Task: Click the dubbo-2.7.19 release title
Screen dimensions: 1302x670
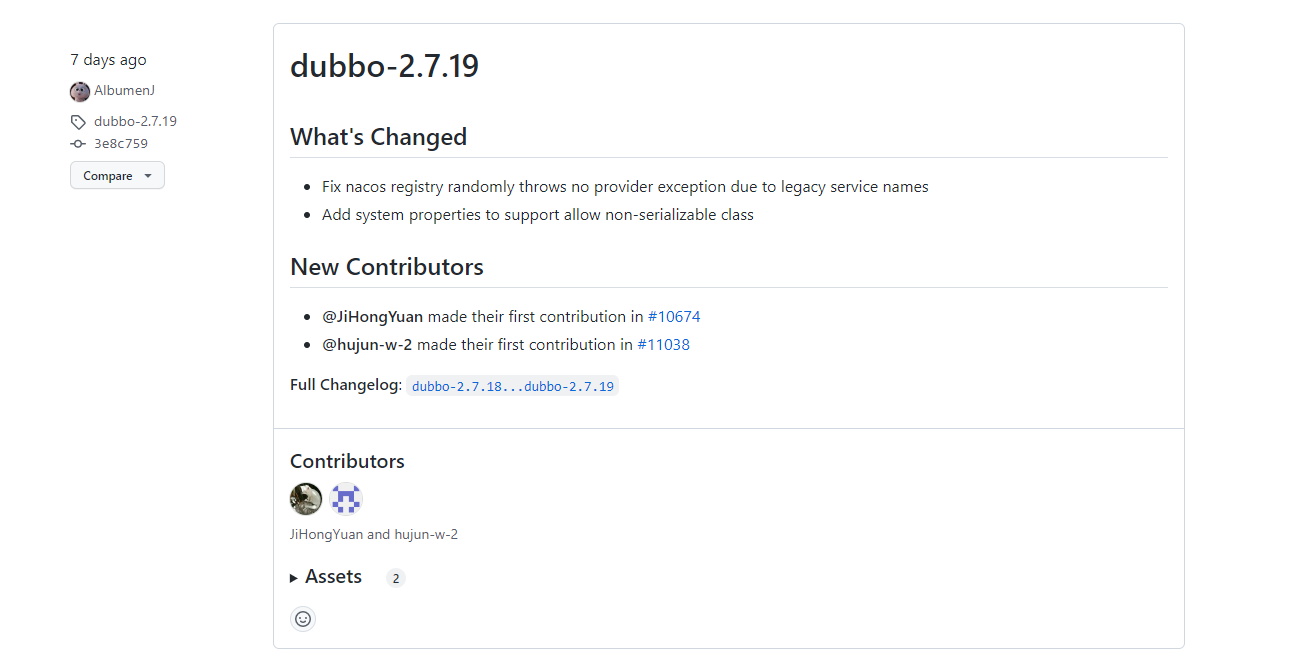Action: coord(384,66)
